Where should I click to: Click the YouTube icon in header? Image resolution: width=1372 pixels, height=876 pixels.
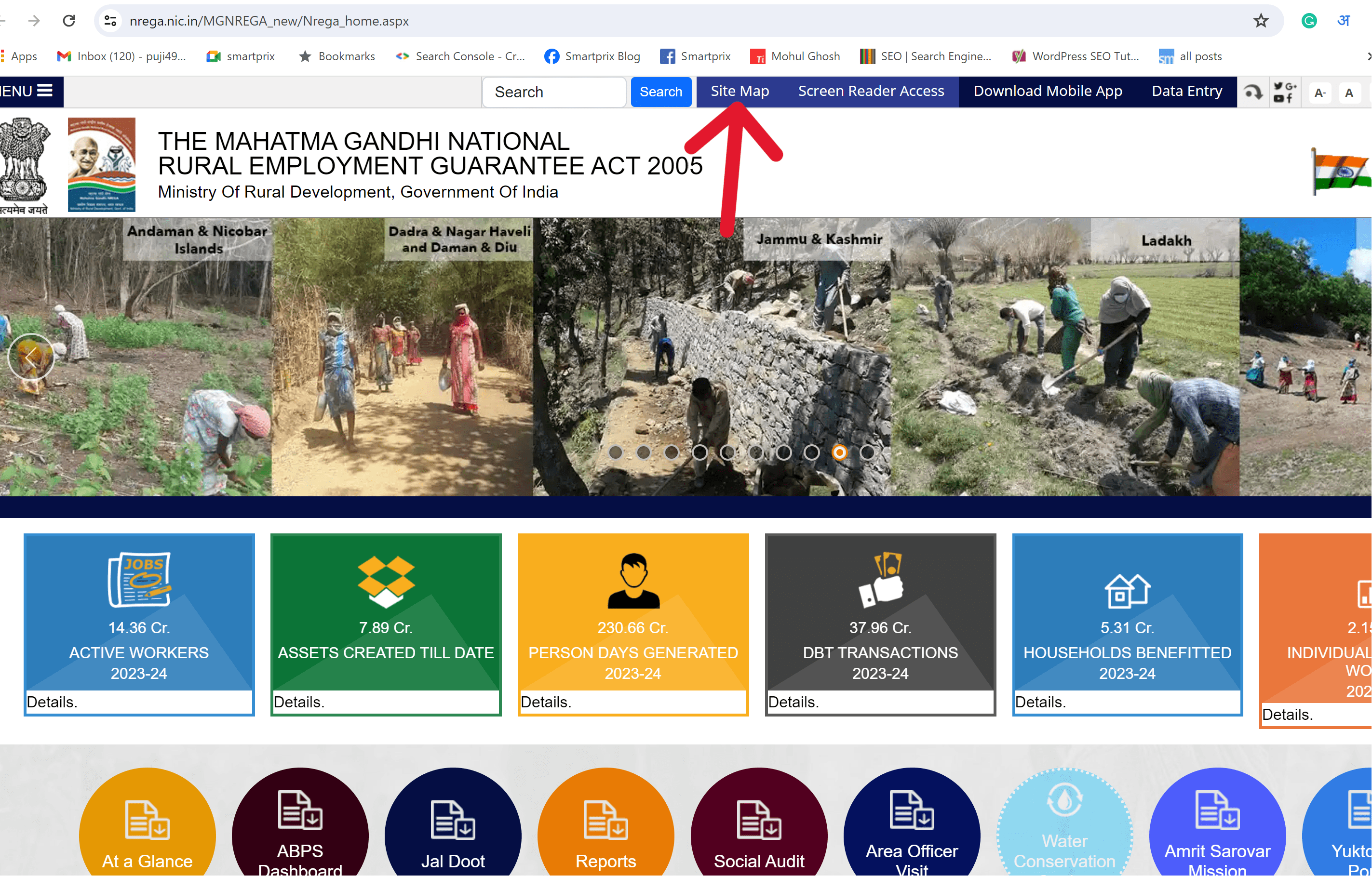1278,98
